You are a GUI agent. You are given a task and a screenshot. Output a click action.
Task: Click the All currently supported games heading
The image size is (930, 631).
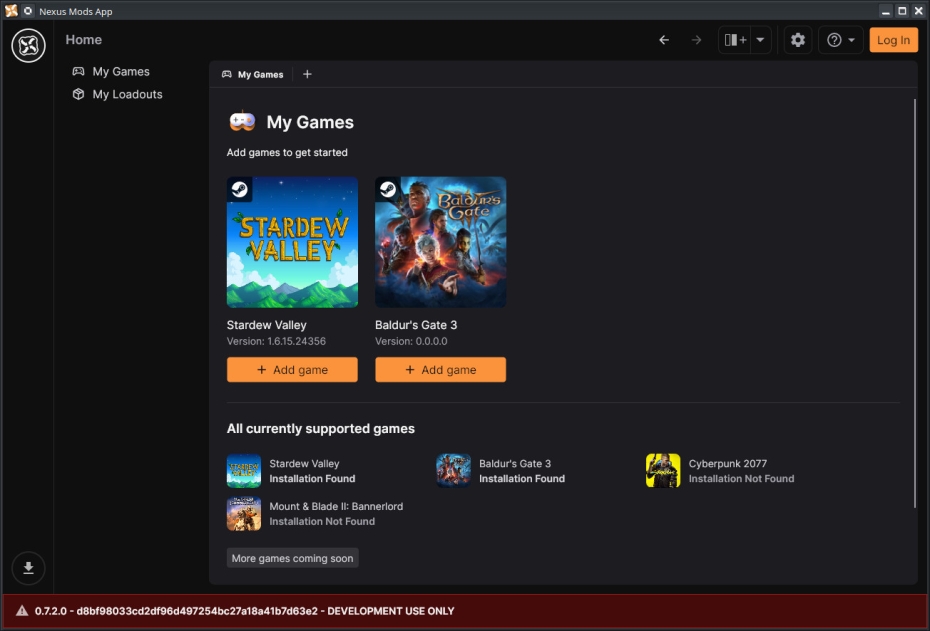(321, 429)
